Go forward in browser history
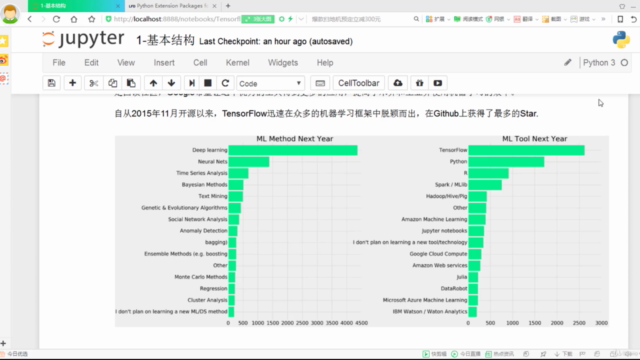 pyautogui.click(x=43, y=19)
